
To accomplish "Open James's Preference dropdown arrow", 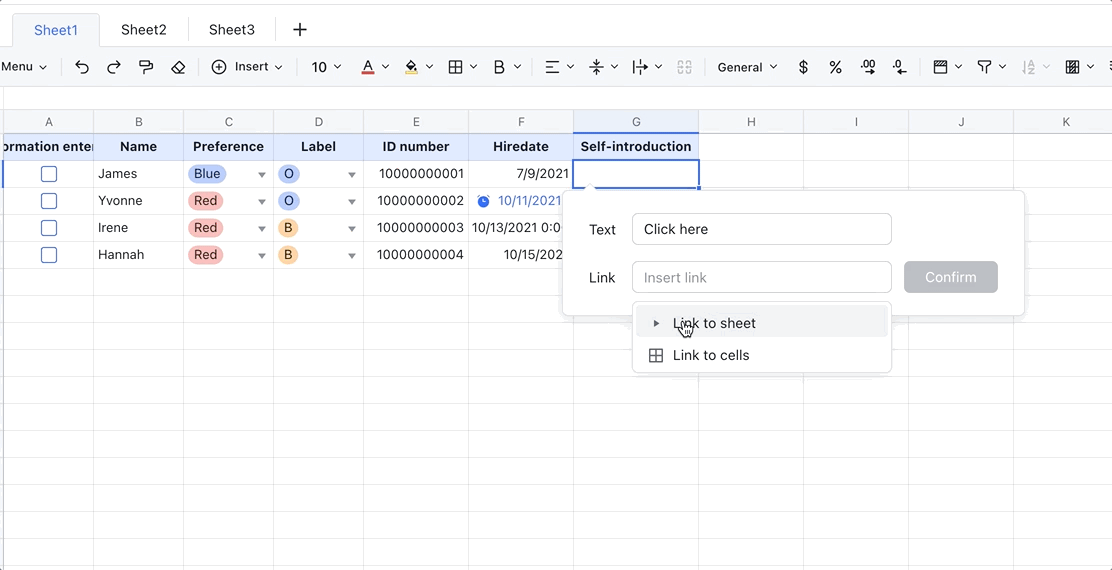I will [262, 175].
